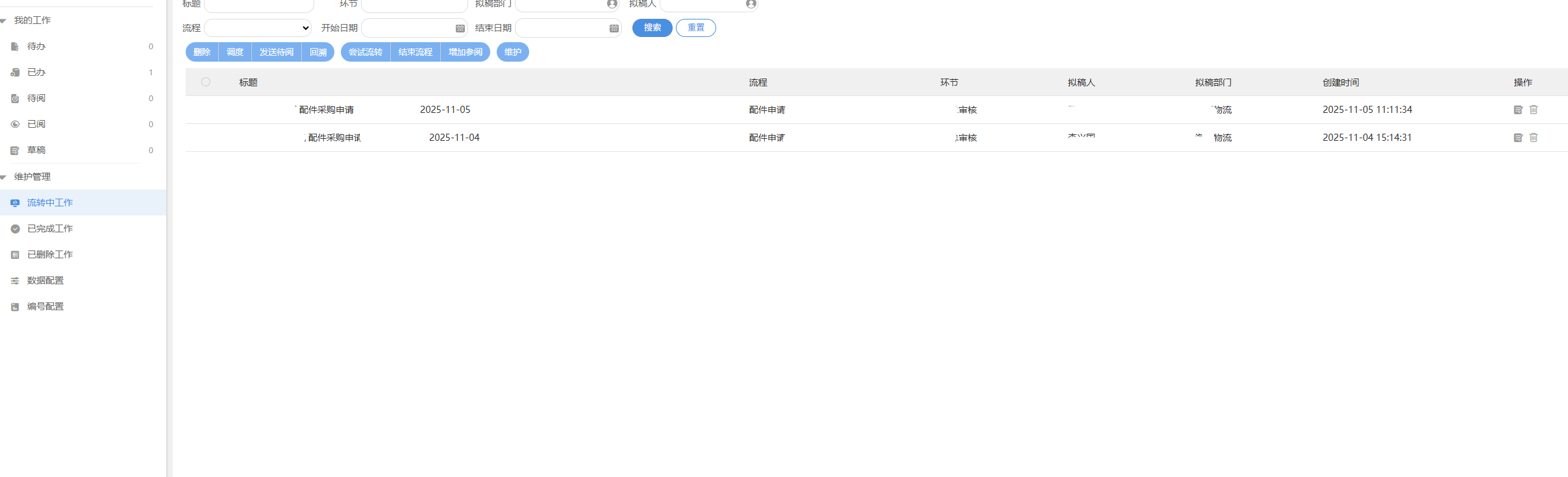
Task: Open 待办 in the sidebar
Action: 36,47
